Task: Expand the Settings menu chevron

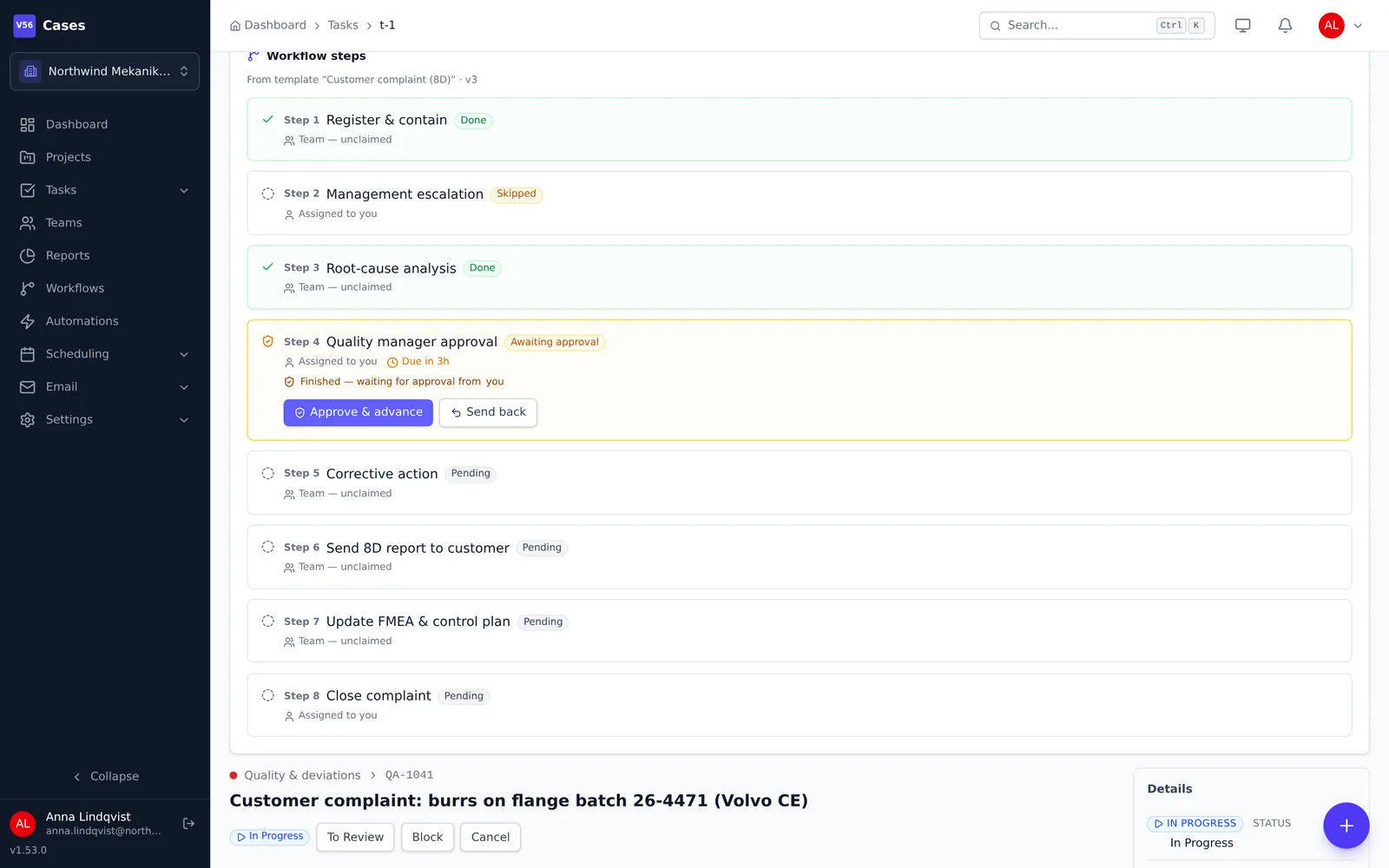Action: click(x=184, y=420)
